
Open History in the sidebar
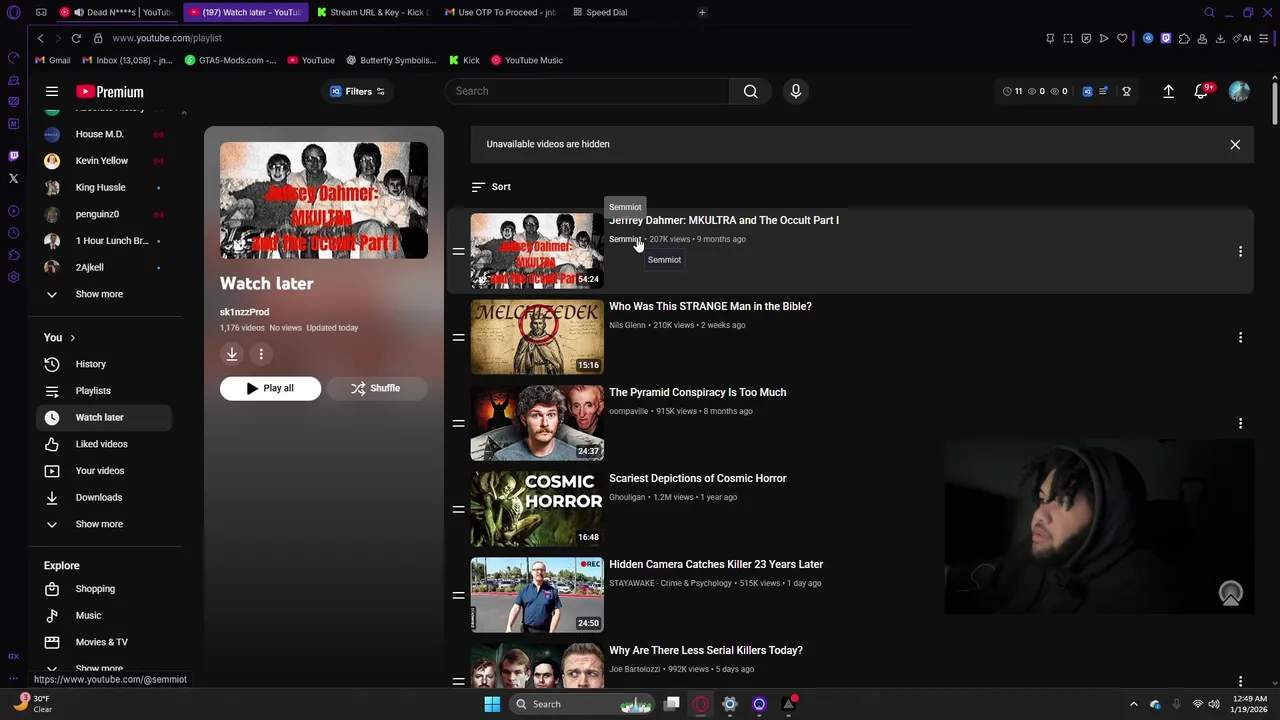tap(90, 364)
